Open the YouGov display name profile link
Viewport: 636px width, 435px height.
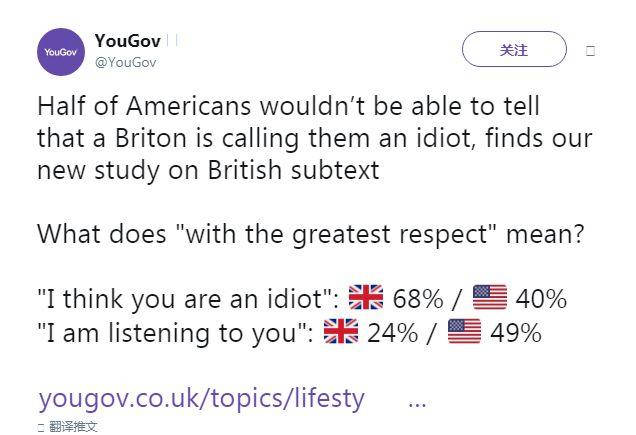(x=128, y=41)
